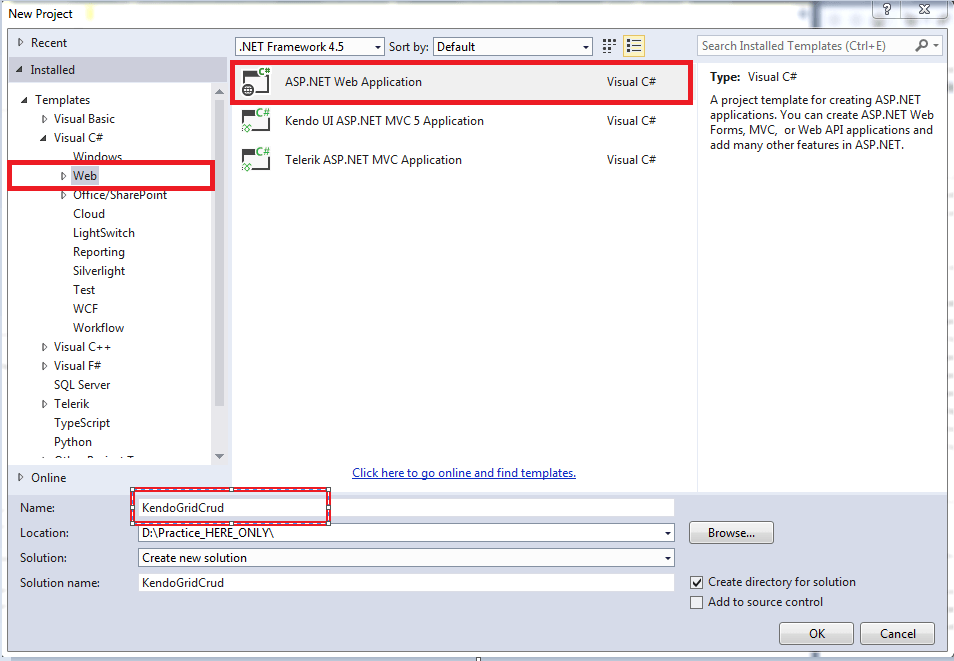Expand the Telerik tree node
The width and height of the screenshot is (954, 661).
(x=44, y=404)
